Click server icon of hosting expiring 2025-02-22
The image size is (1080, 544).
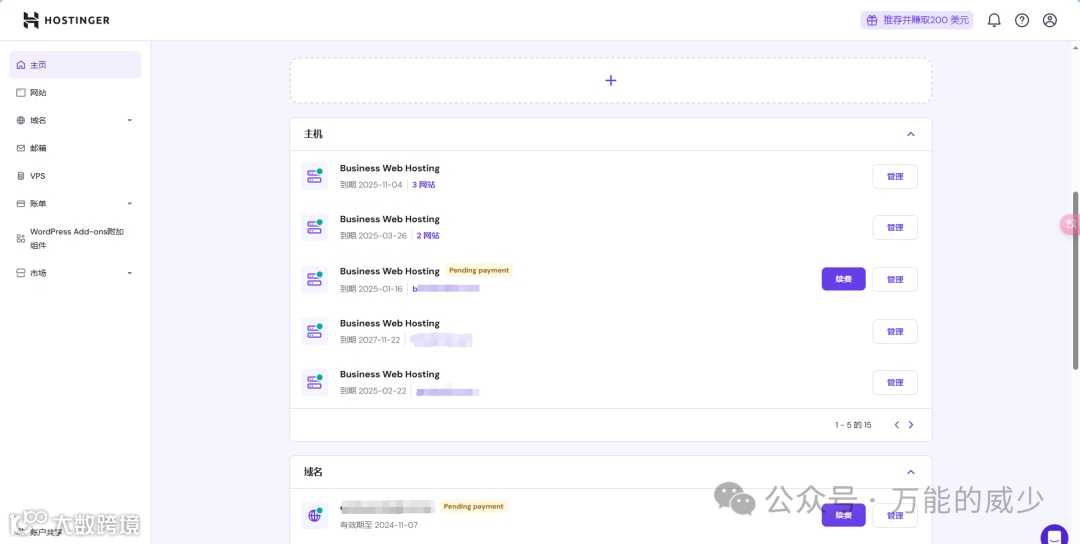click(314, 382)
